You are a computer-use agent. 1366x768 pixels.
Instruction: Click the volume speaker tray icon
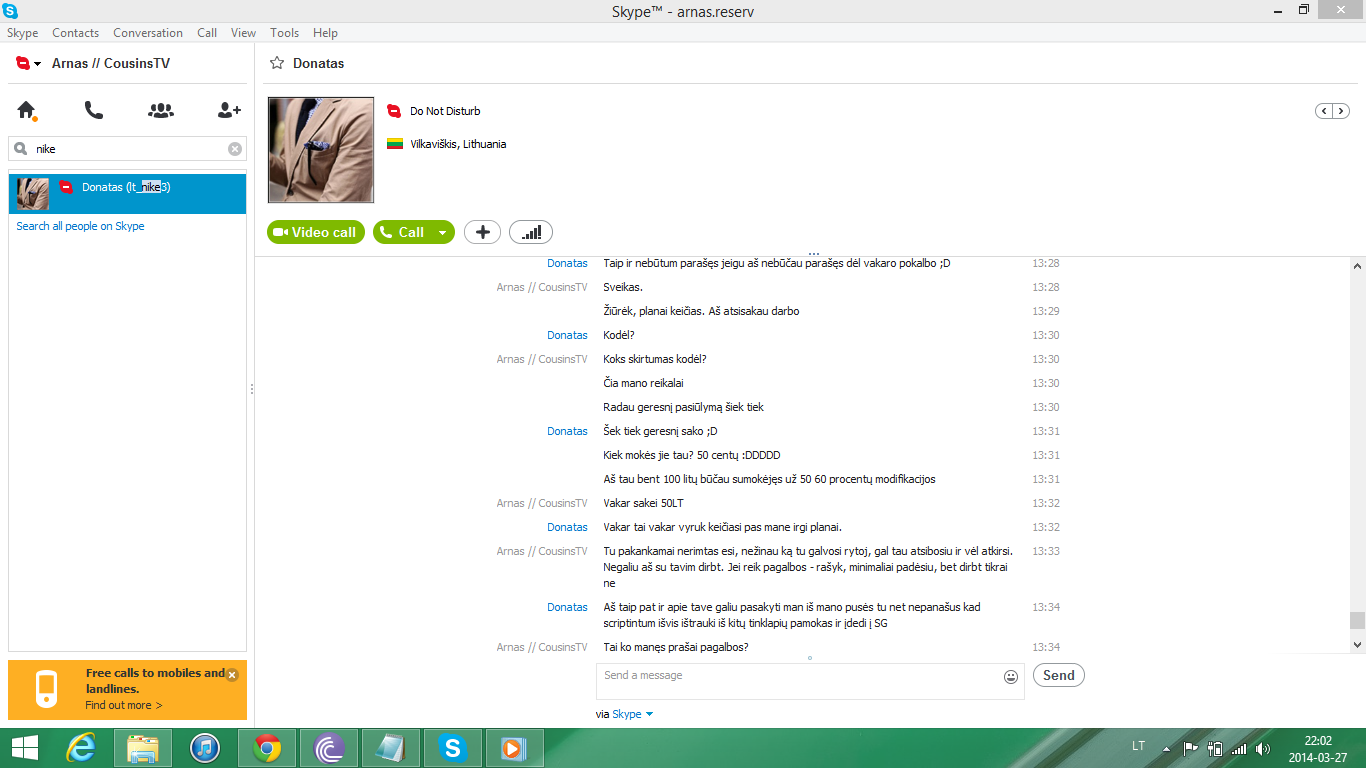click(x=1263, y=748)
